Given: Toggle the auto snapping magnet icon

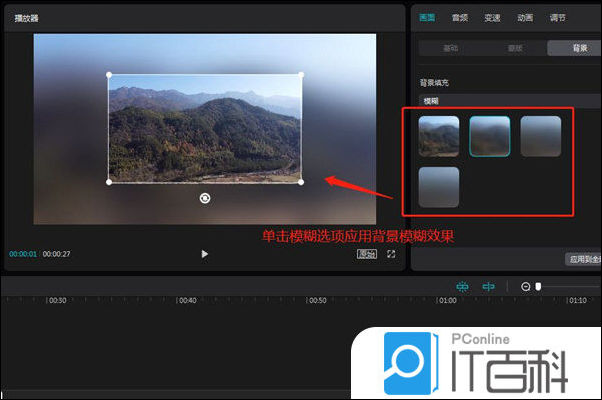Looking at the screenshot, I should click(462, 286).
